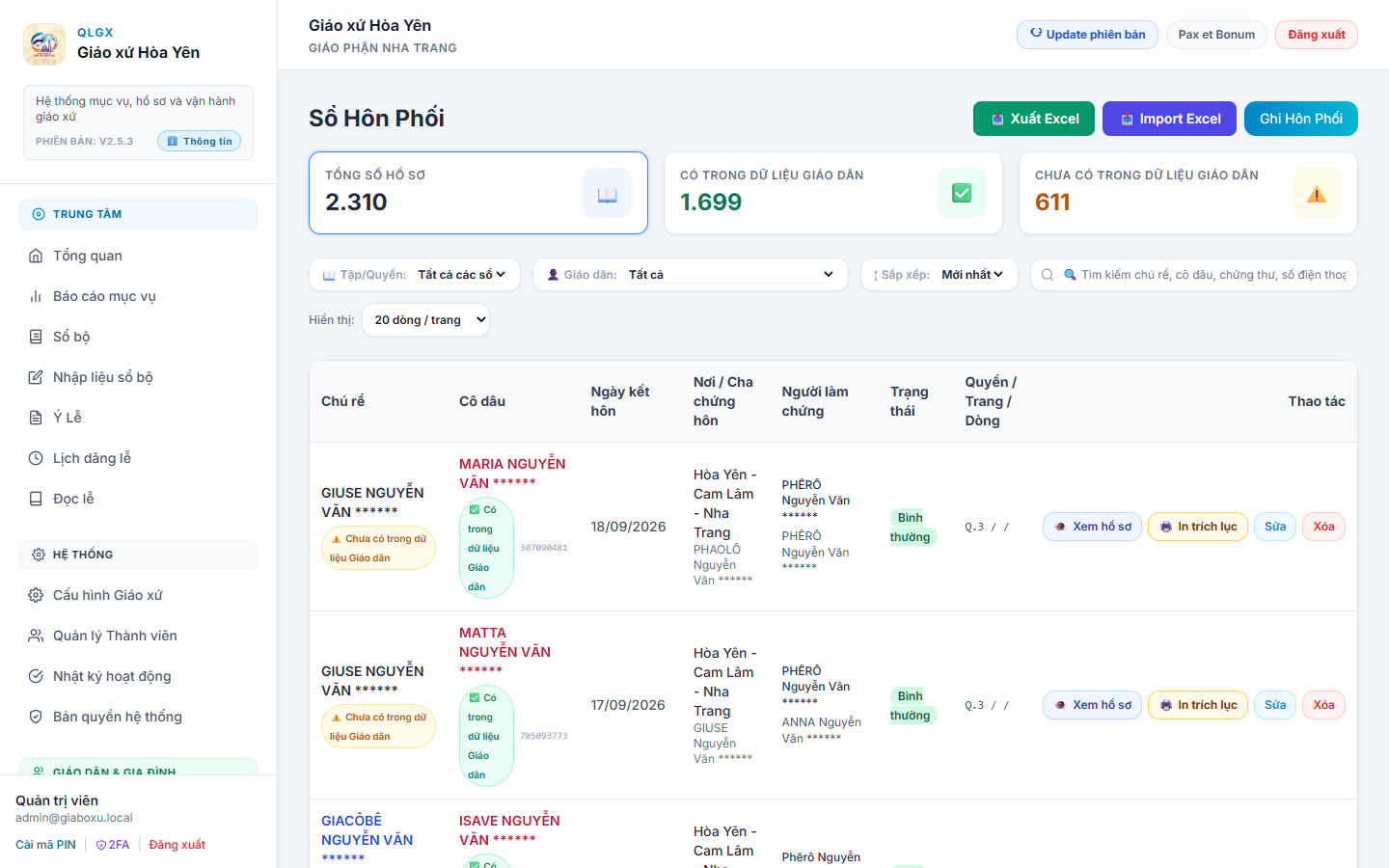Click the Xuất Excel button

pos(1034,119)
